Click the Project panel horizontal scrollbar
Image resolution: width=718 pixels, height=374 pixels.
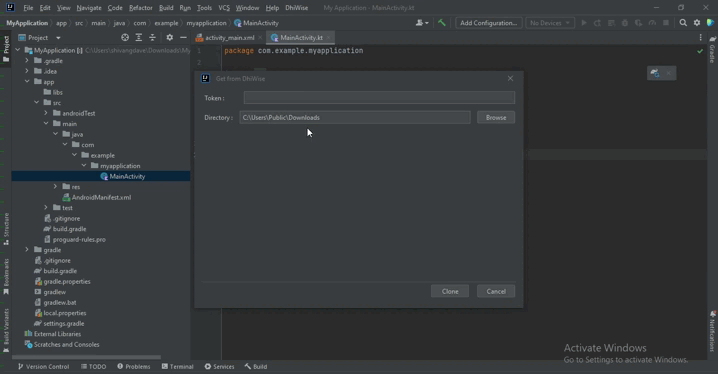click(87, 357)
